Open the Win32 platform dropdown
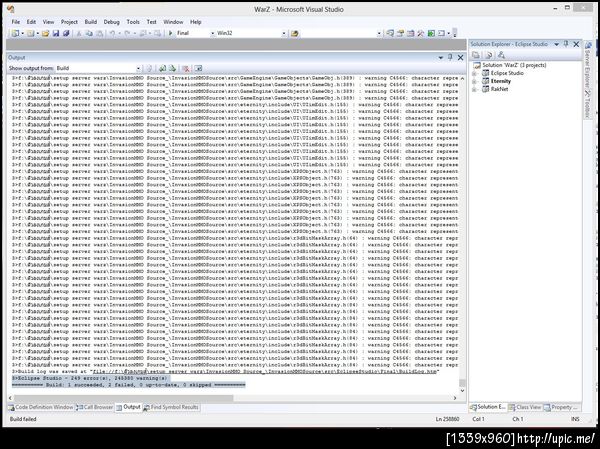This screenshot has width=600, height=449. pyautogui.click(x=284, y=33)
